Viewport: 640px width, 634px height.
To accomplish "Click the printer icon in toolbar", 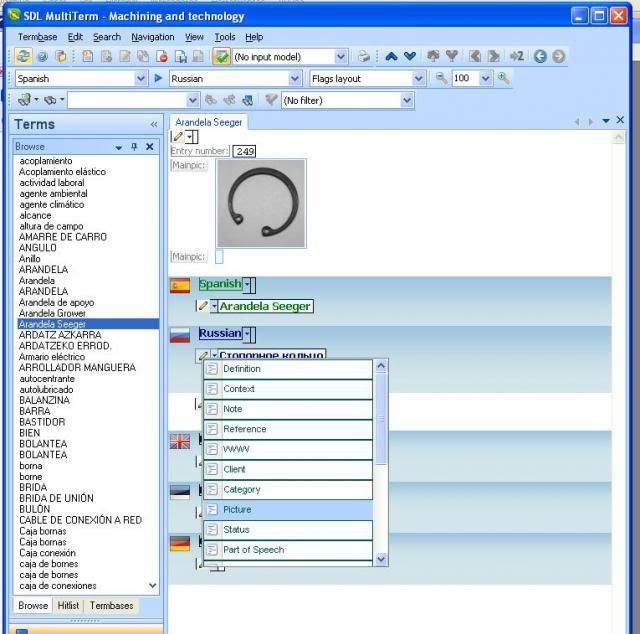I will click(363, 56).
